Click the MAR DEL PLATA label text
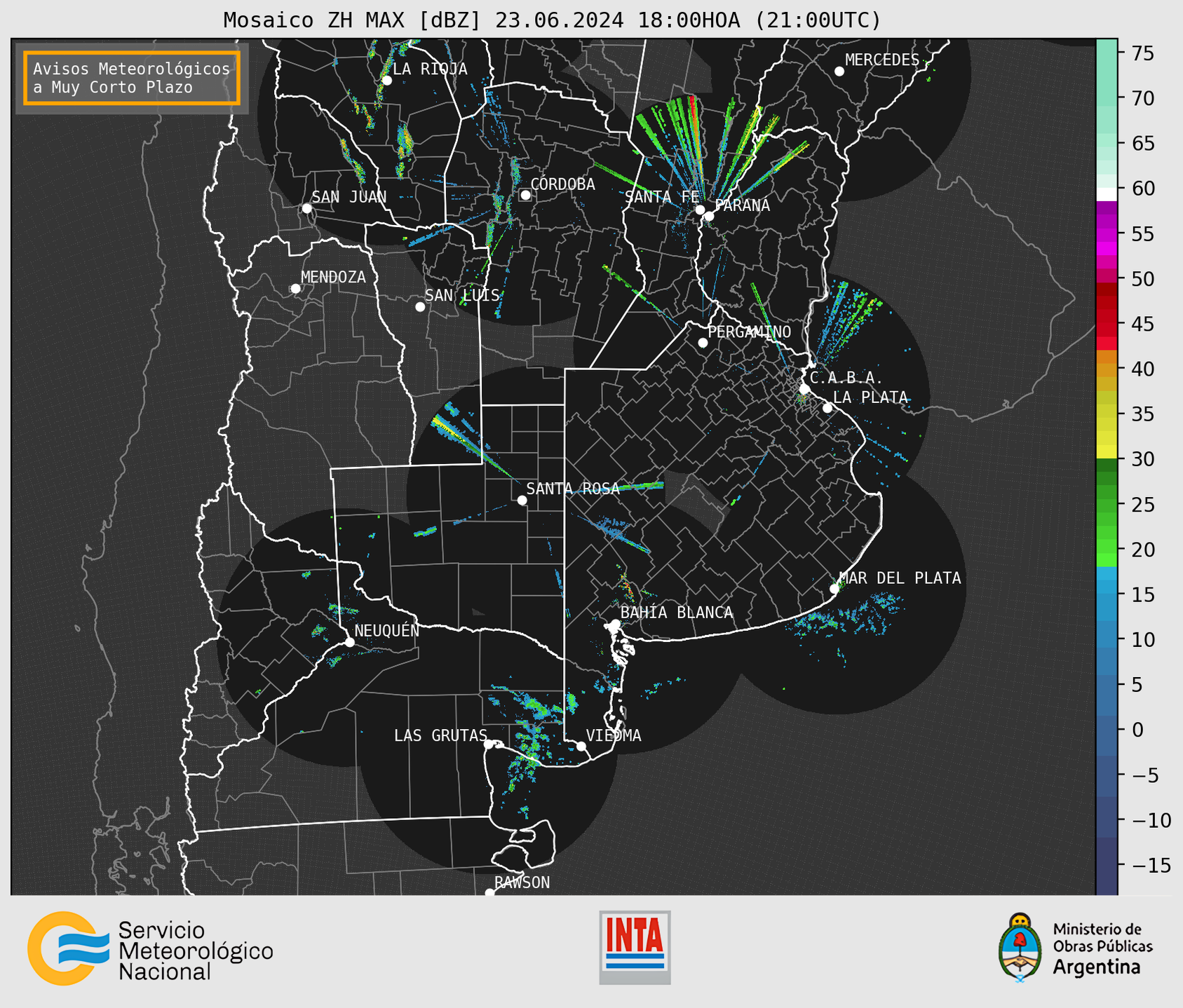1183x1008 pixels. coord(900,578)
